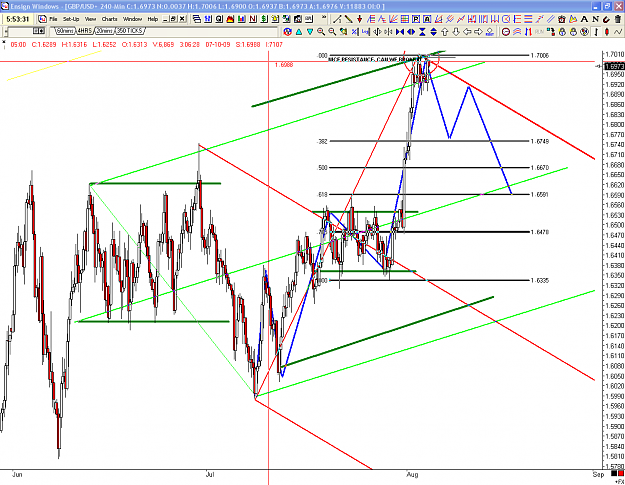This screenshot has width=625, height=485.
Task: Shift chart right with white arrow
Action: 479,31
